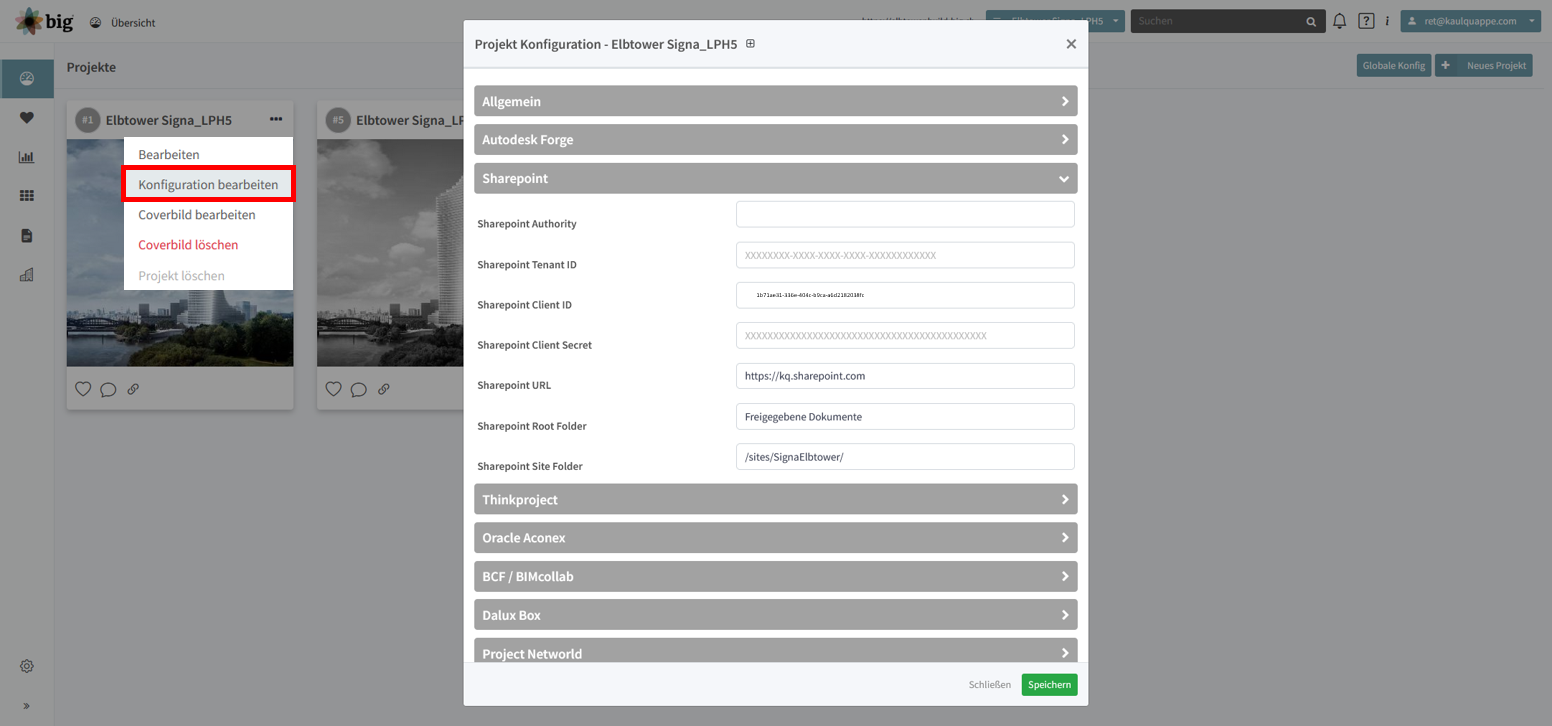Click the Sharepoint Authority input field
Viewport: 1552px width, 726px height.
point(905,214)
